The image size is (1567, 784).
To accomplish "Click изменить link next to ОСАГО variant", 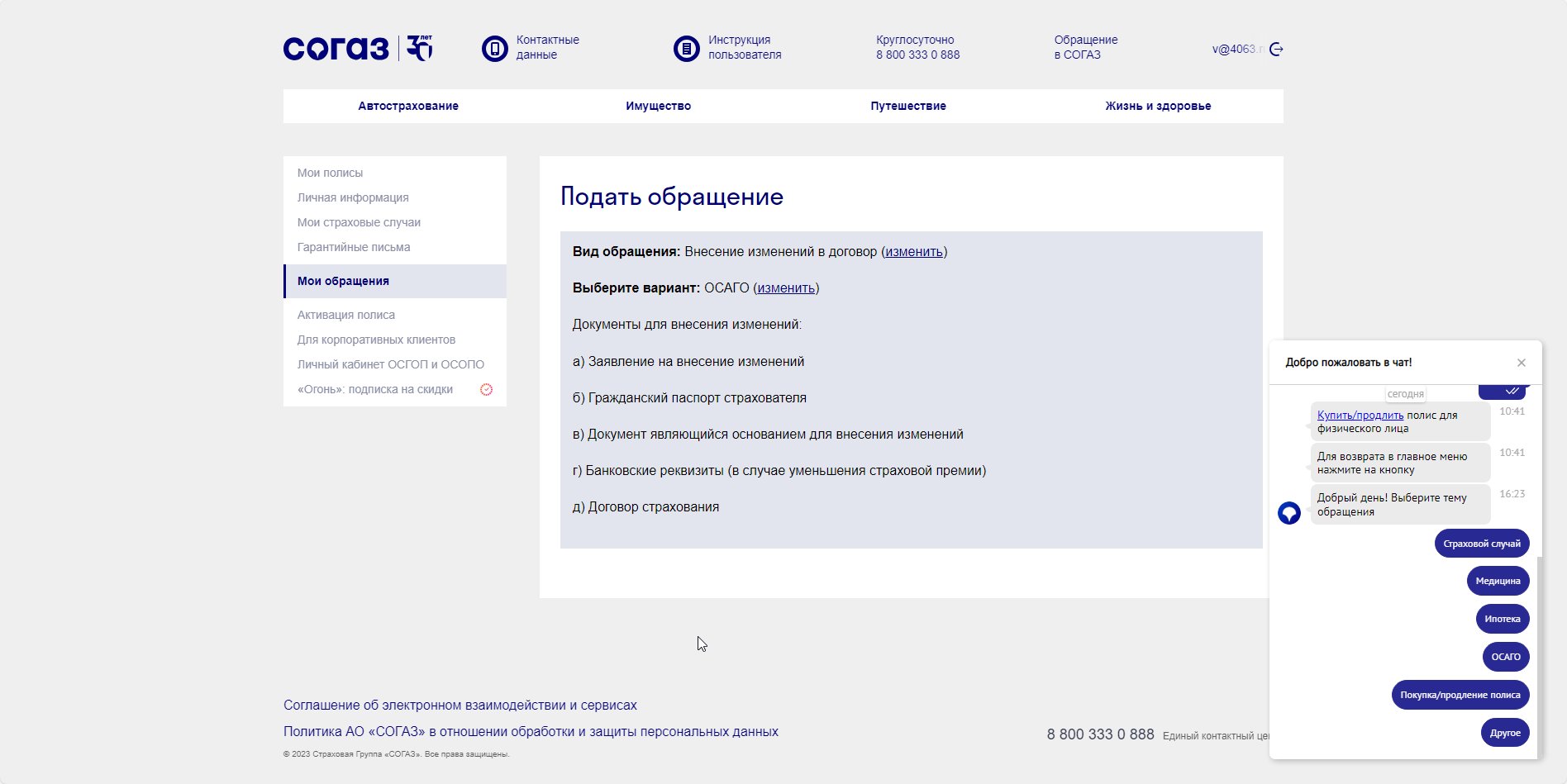I will 786,288.
